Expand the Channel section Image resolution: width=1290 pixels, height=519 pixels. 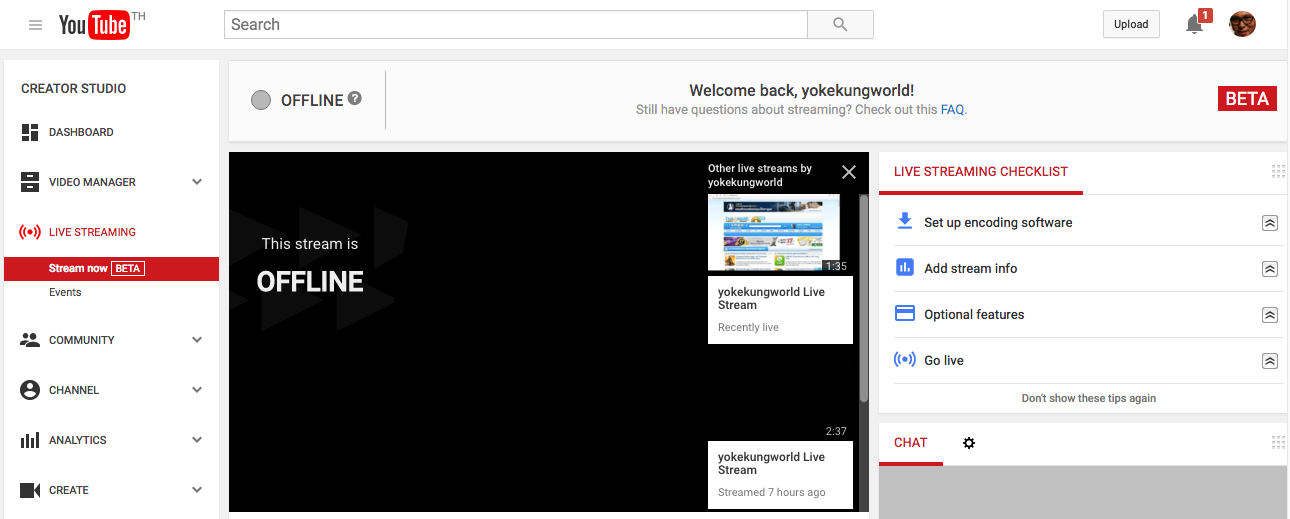197,390
